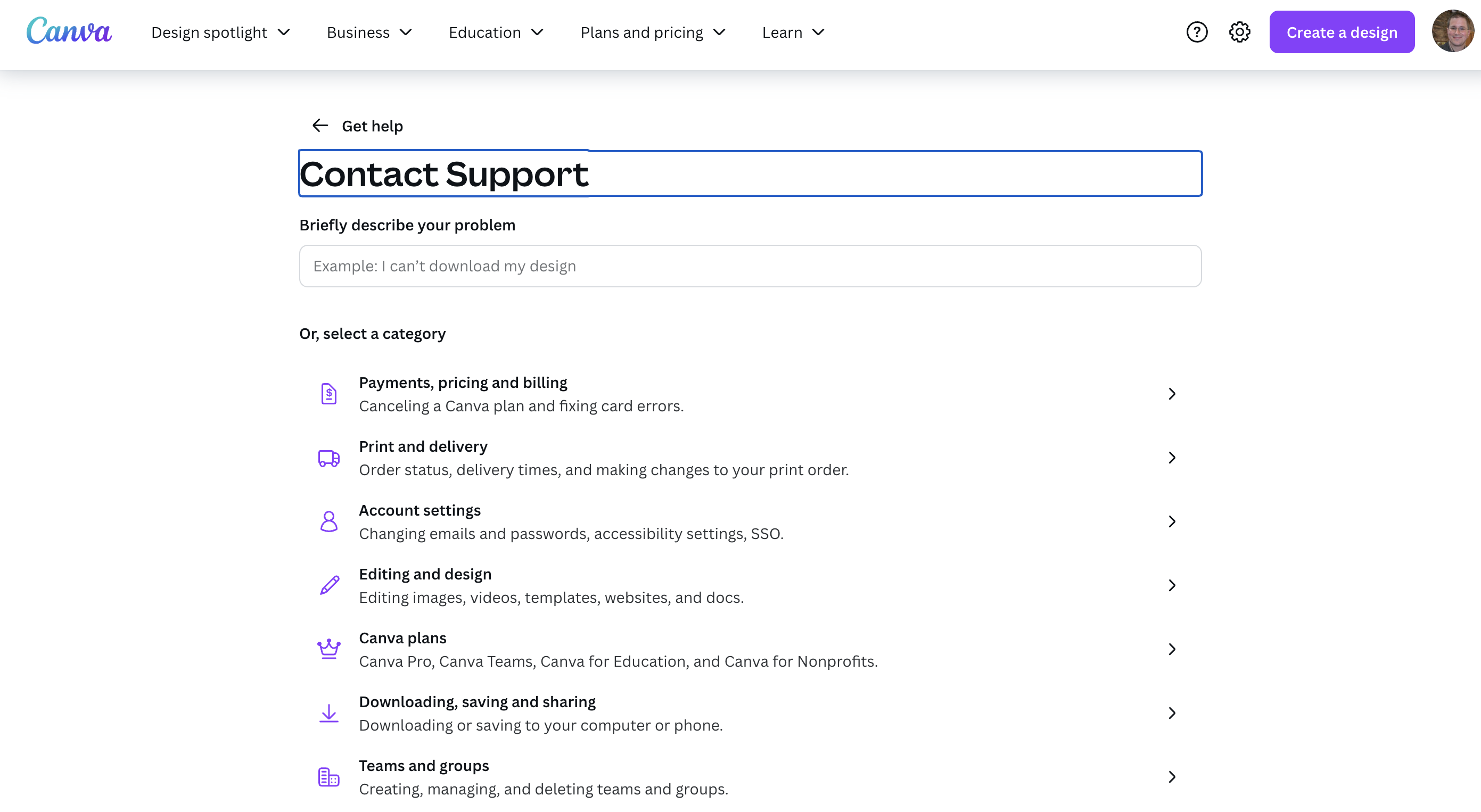
Task: Open the help question mark icon
Action: coord(1197,32)
